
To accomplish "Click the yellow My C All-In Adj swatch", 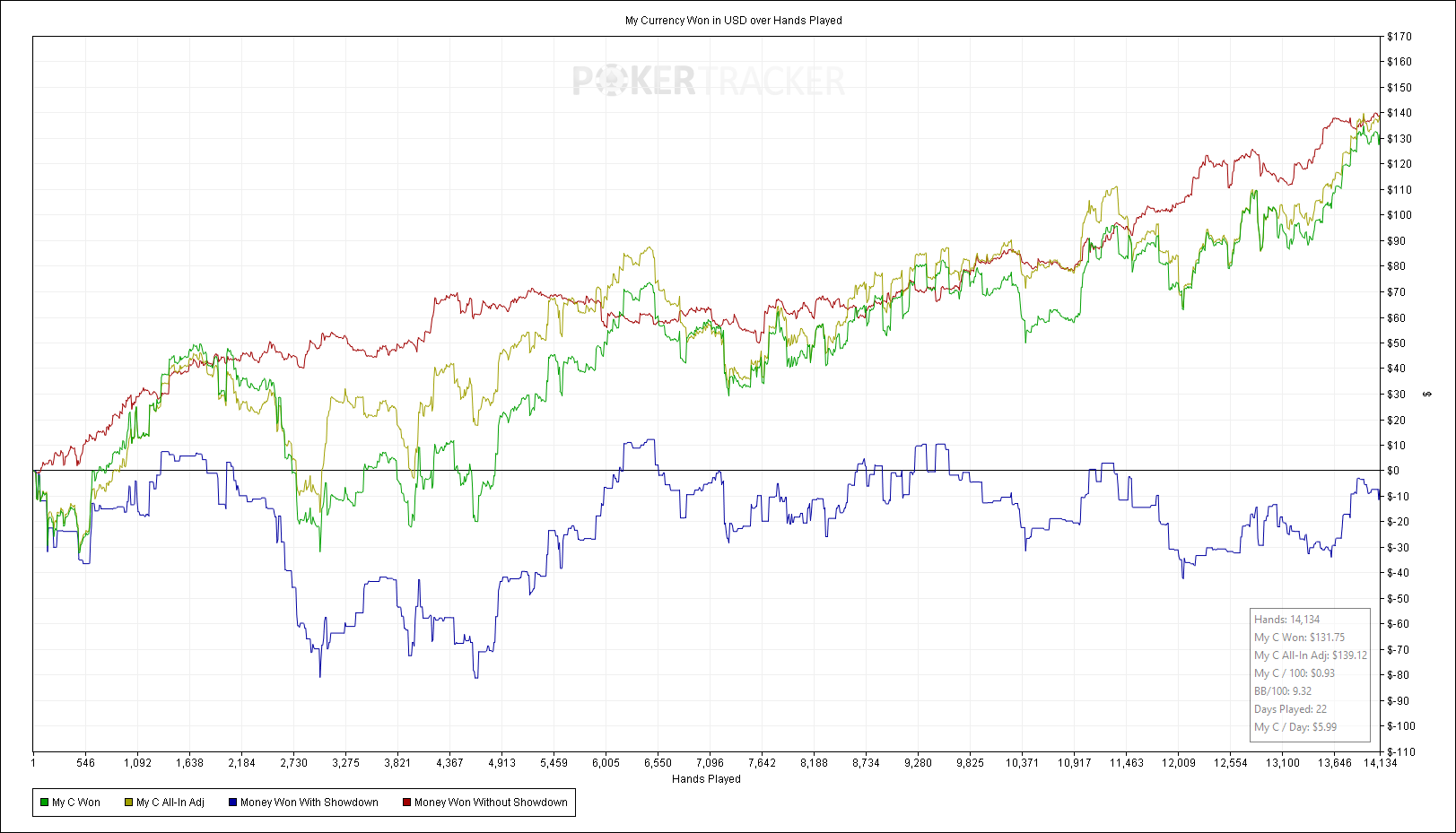I will [129, 803].
